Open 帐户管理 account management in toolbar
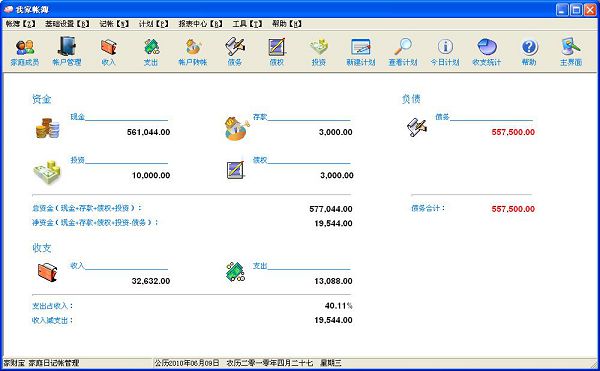The height and width of the screenshot is (371, 600). [x=67, y=52]
